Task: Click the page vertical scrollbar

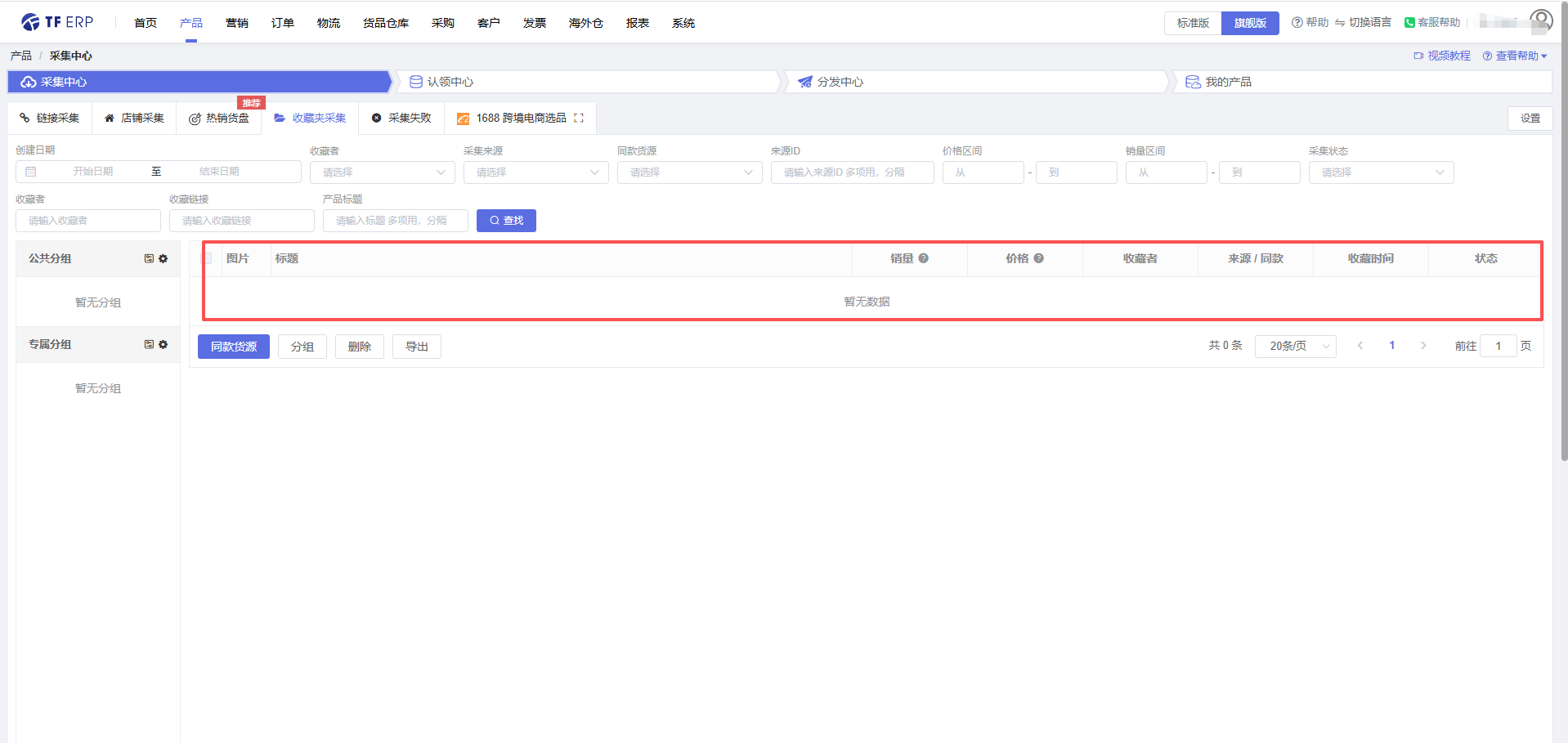Action: click(1564, 245)
